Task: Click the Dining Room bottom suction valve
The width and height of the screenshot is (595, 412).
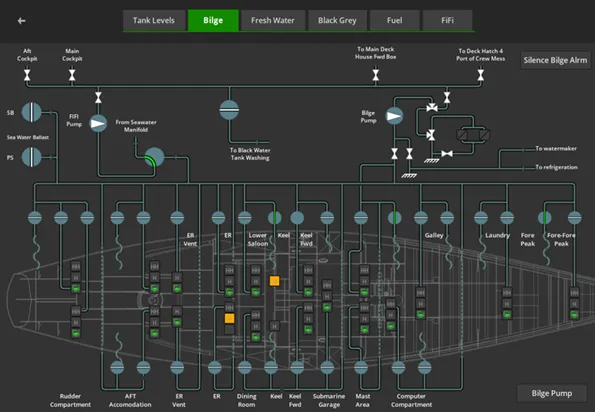Action: tap(244, 367)
